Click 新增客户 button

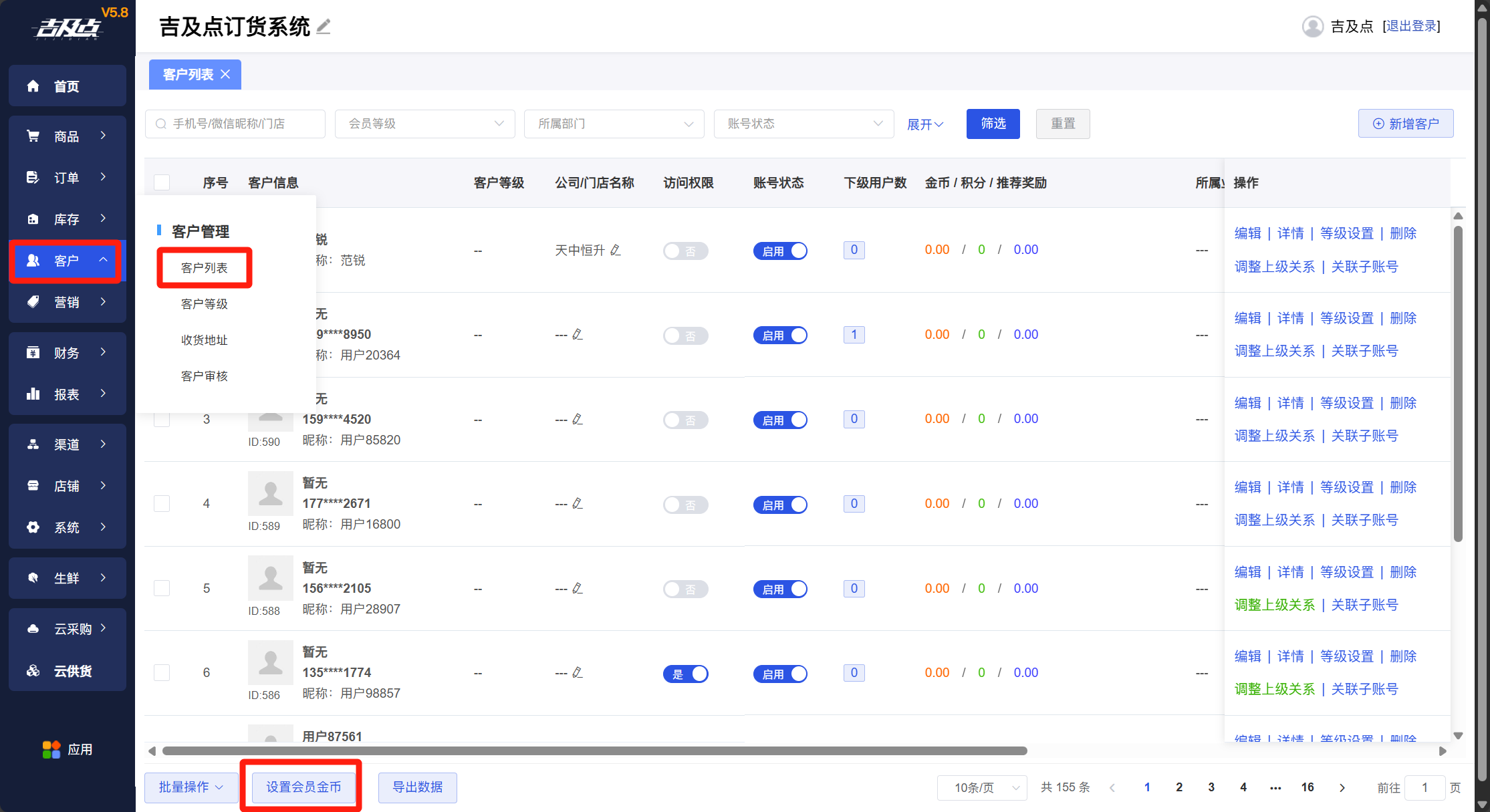(x=1406, y=124)
